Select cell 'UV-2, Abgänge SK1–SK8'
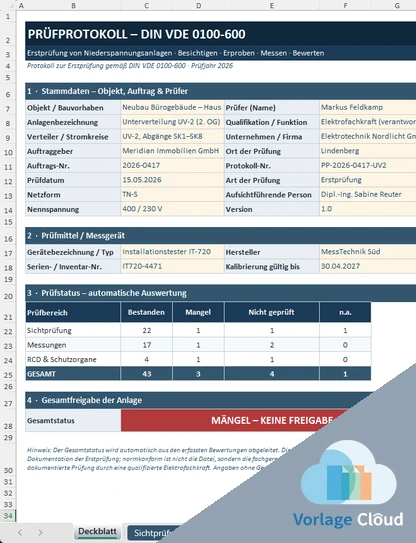 point(172,136)
